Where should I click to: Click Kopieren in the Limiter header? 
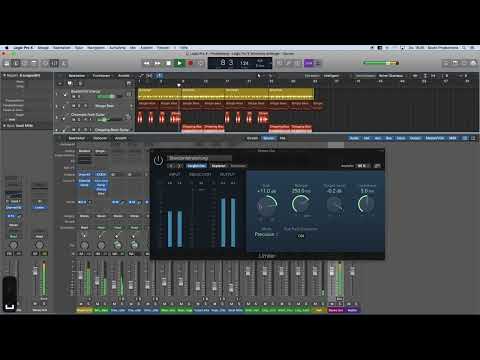218,166
